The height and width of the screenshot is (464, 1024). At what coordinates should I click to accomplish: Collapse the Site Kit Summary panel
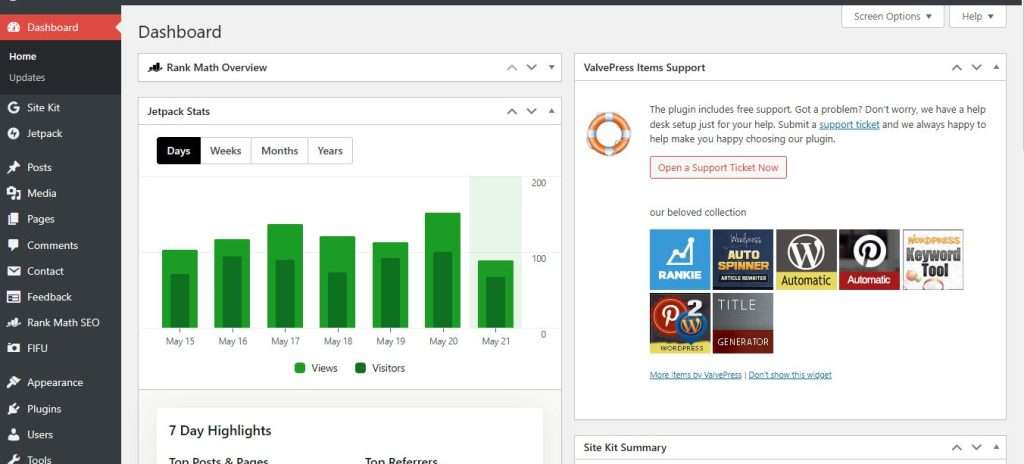(x=996, y=448)
